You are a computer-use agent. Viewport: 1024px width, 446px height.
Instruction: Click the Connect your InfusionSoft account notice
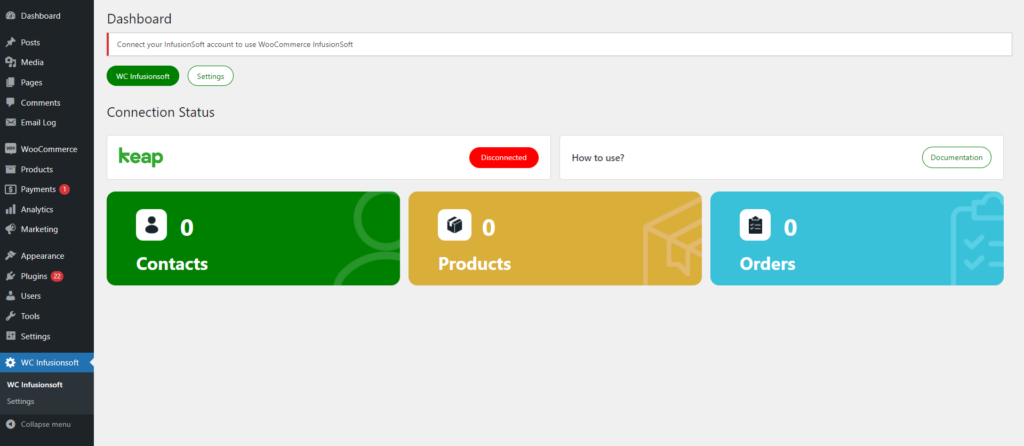(560, 45)
